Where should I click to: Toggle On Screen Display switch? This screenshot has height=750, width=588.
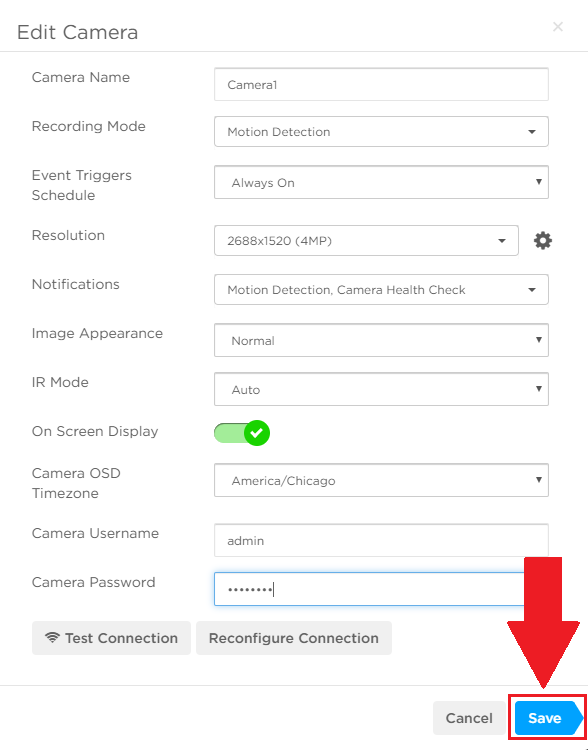[242, 433]
